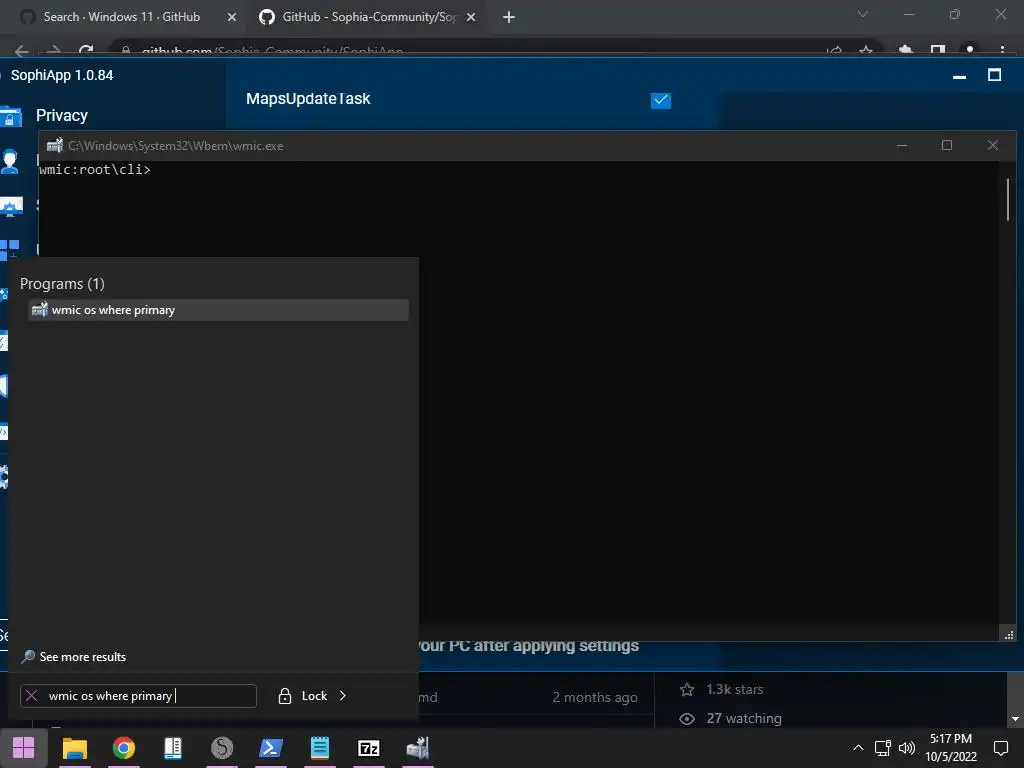This screenshot has height=768, width=1024.
Task: Open Chrome's extensions puzzle icon
Action: 905,51
